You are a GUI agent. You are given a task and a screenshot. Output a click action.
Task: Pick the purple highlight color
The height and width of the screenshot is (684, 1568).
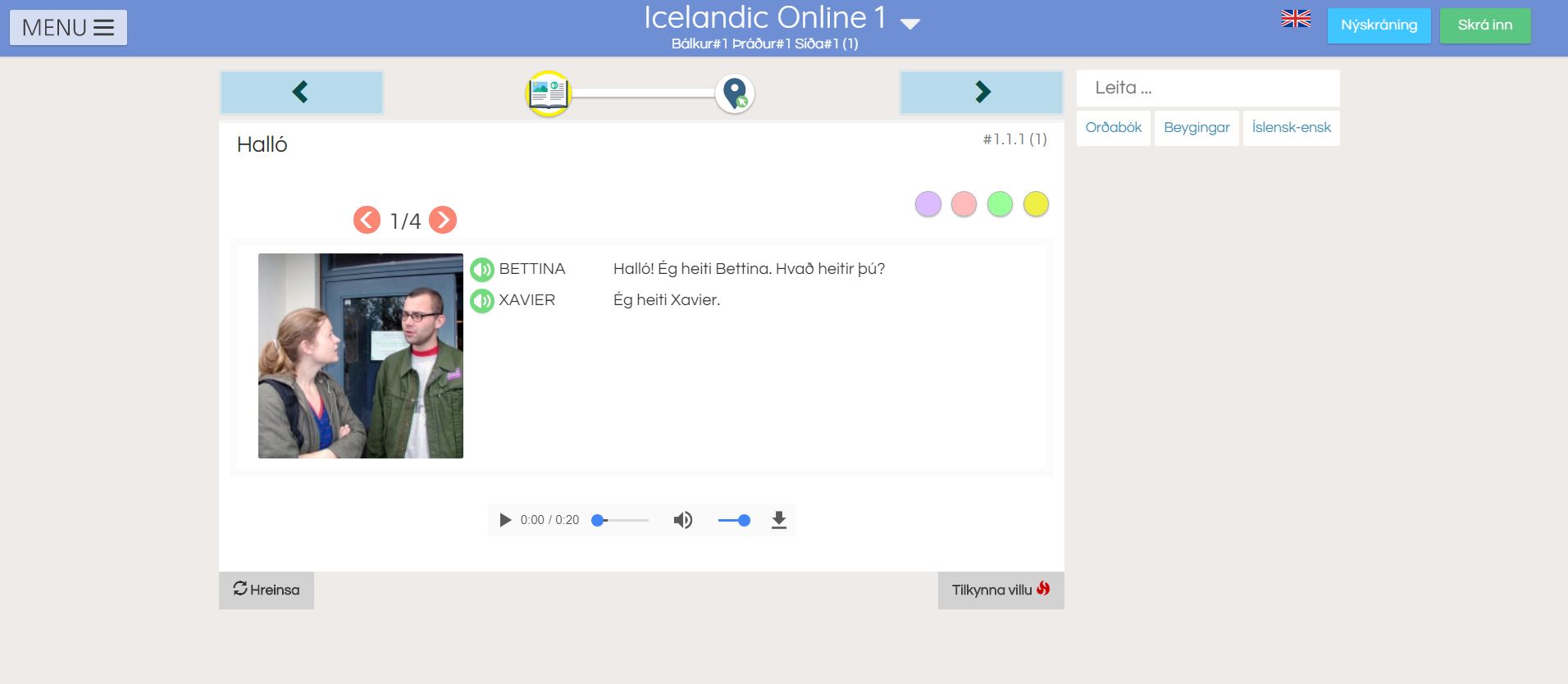[x=928, y=204]
